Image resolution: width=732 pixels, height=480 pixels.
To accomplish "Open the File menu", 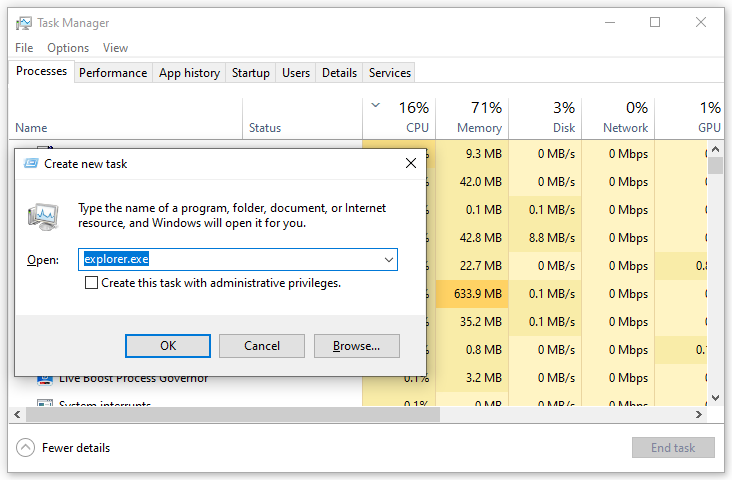I will click(24, 48).
